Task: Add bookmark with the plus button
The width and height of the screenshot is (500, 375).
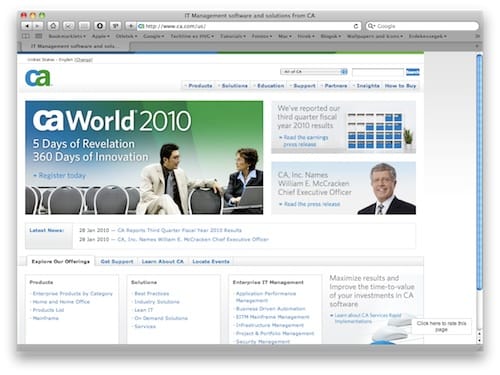Action: pos(130,26)
